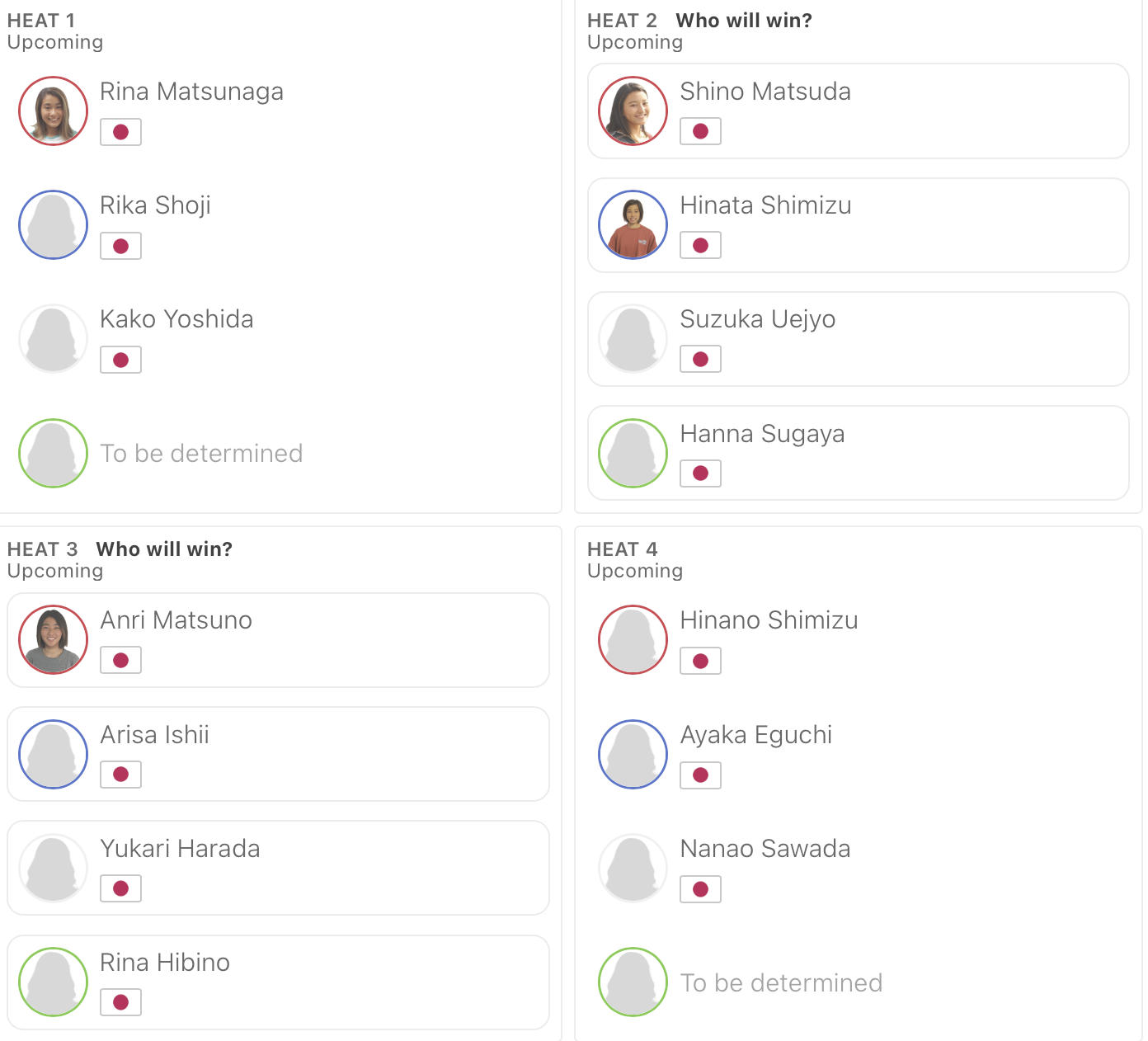Open Rika Shoji's athlete name
The height and width of the screenshot is (1041, 1148).
pos(155,205)
